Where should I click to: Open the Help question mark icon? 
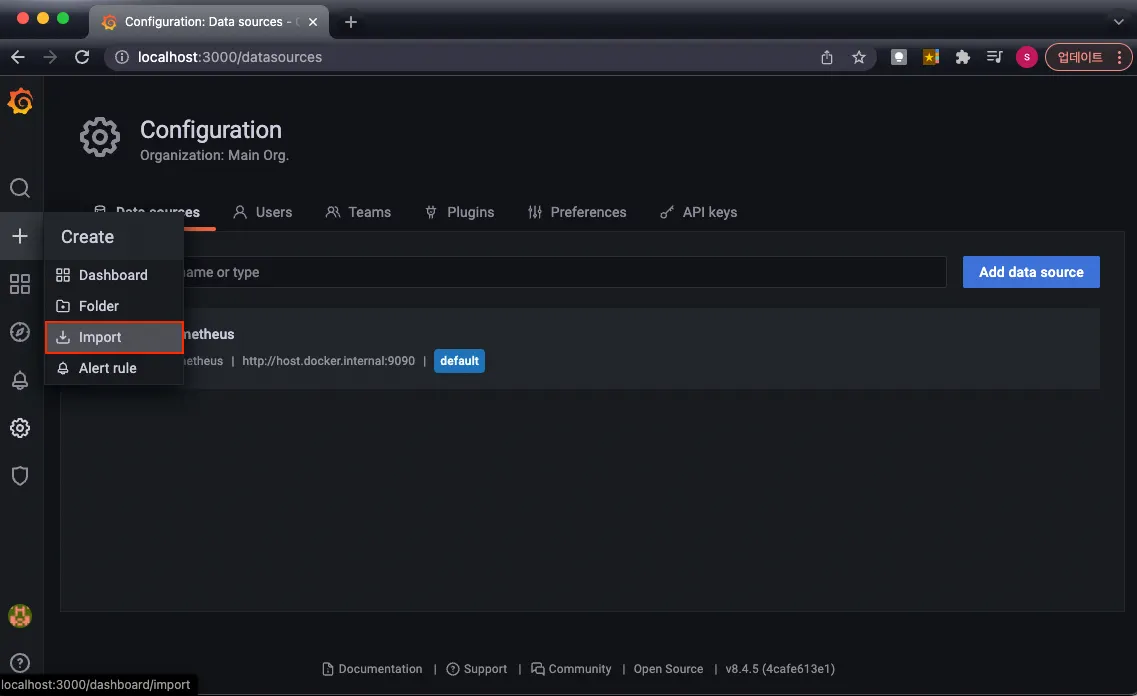pyautogui.click(x=20, y=663)
